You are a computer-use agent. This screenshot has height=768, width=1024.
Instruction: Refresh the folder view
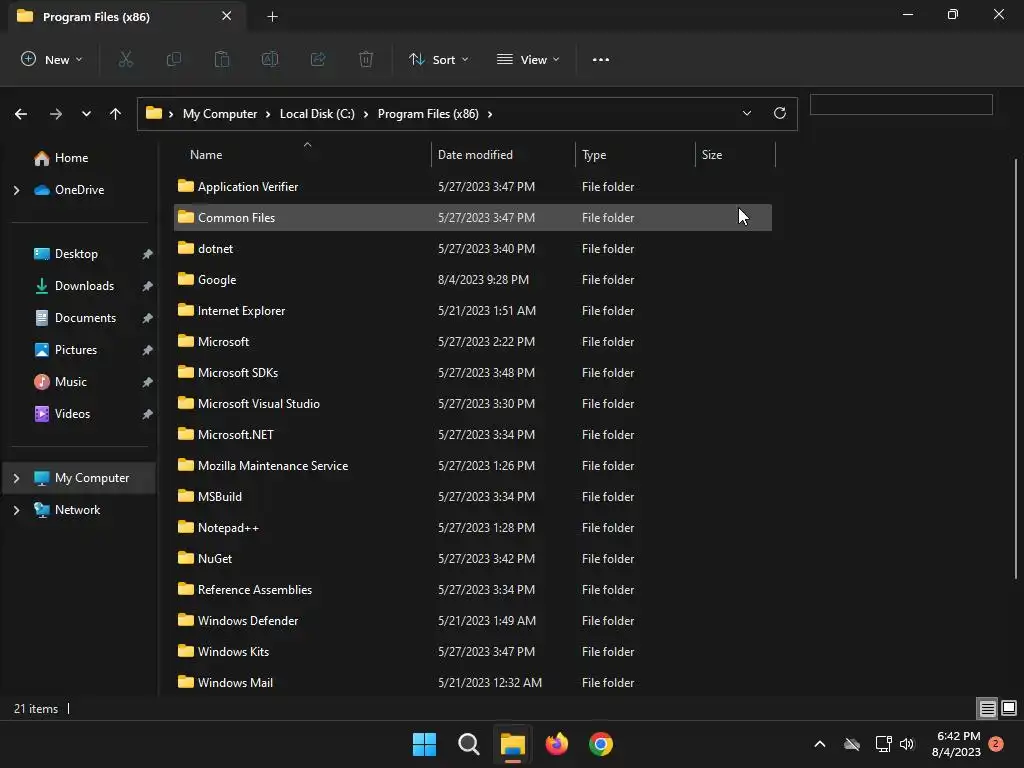pyautogui.click(x=780, y=113)
